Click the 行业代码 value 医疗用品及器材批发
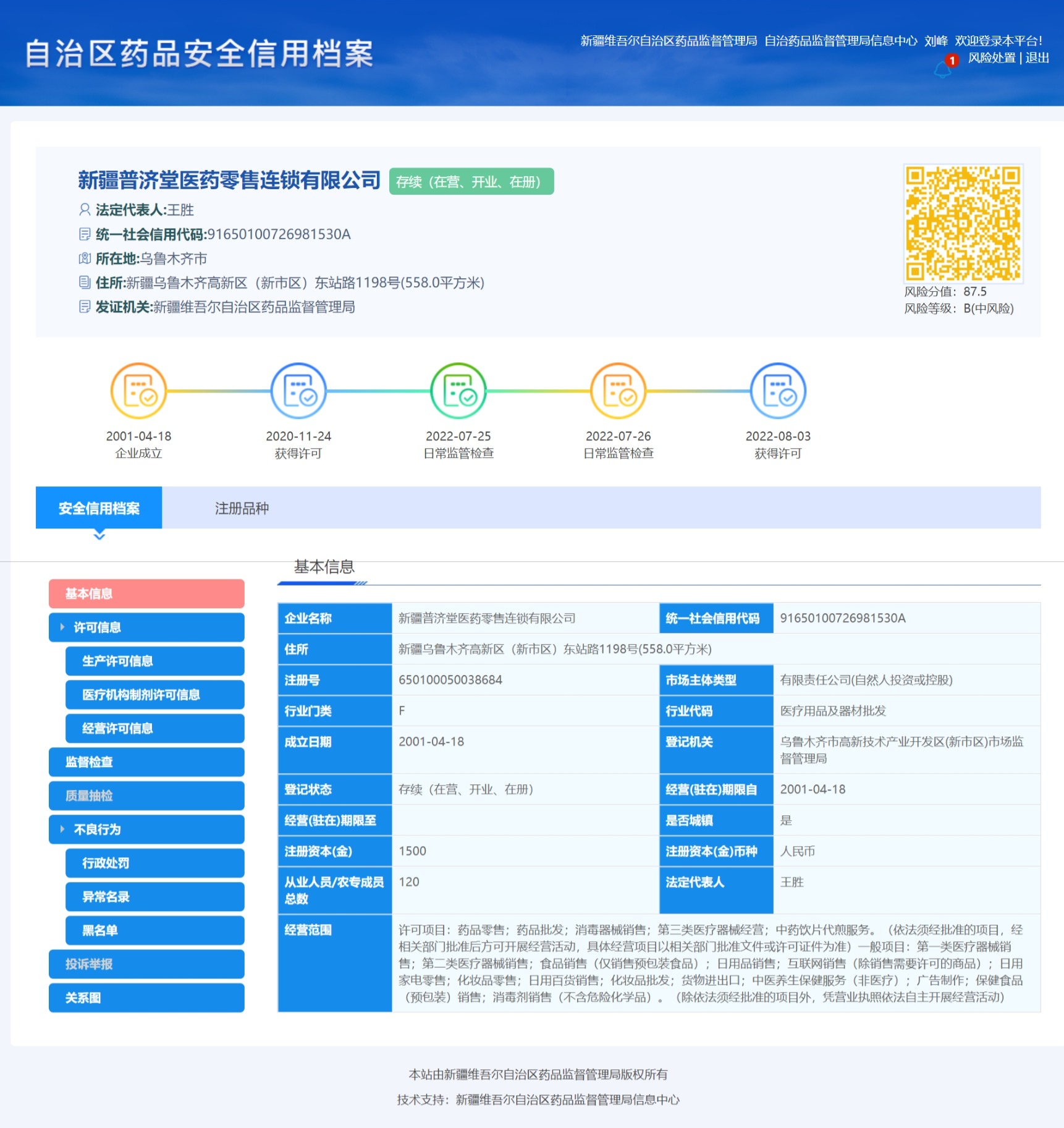This screenshot has height=1128, width=1064. tap(833, 711)
